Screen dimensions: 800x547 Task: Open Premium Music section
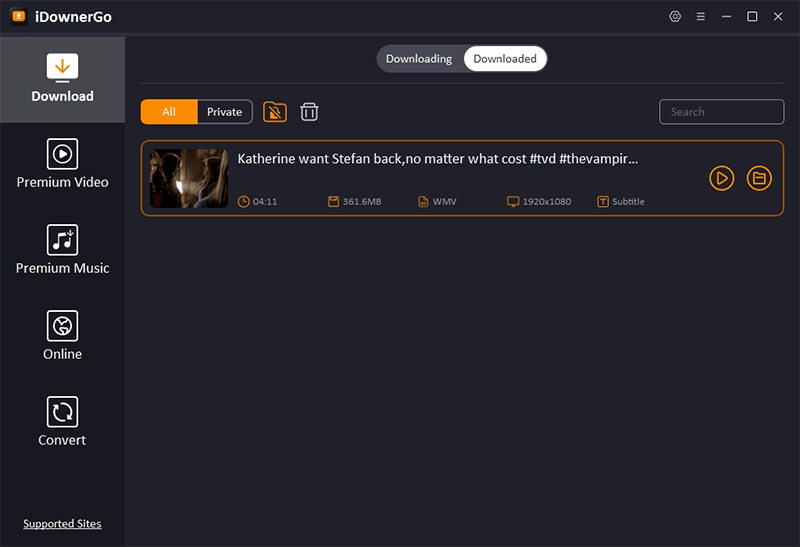pos(62,251)
